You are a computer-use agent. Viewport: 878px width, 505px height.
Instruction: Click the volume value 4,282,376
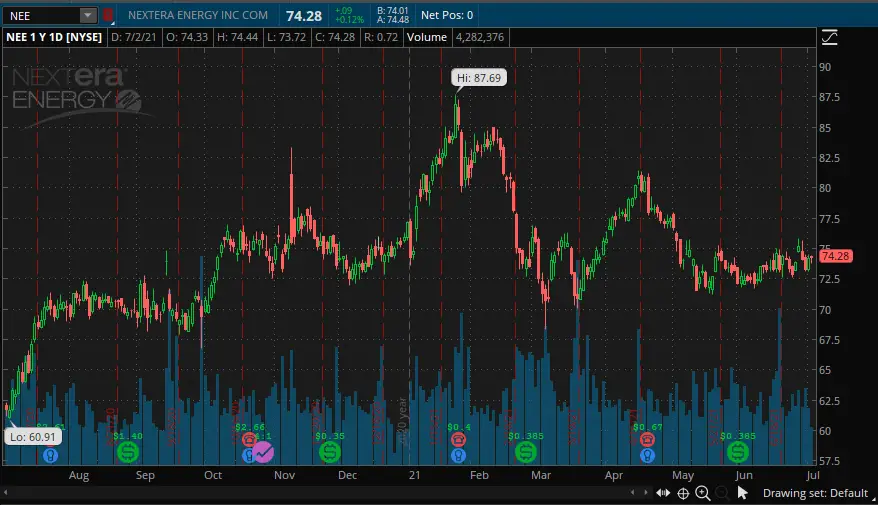[480, 38]
